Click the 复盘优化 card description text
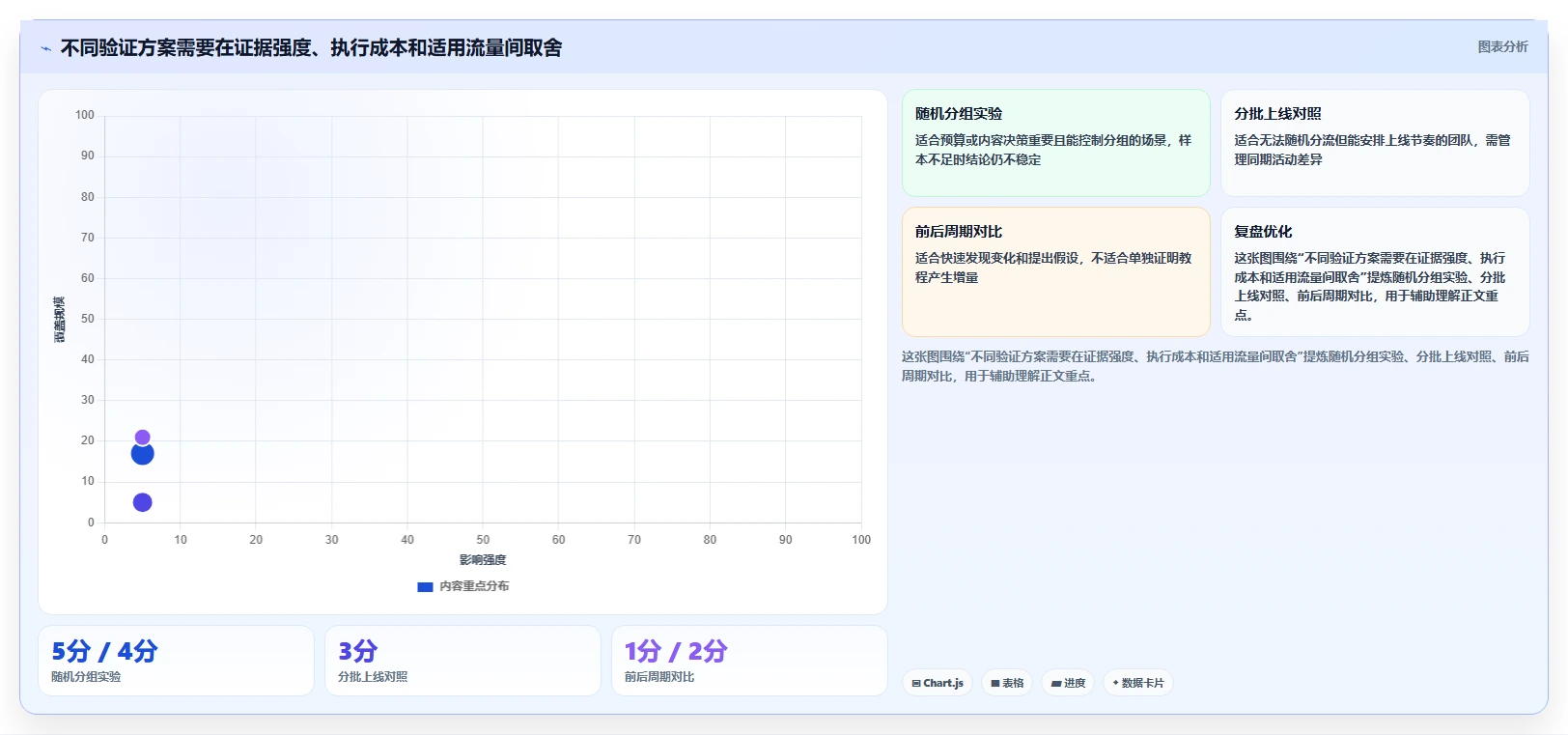The width and height of the screenshot is (1568, 735). click(1369, 287)
